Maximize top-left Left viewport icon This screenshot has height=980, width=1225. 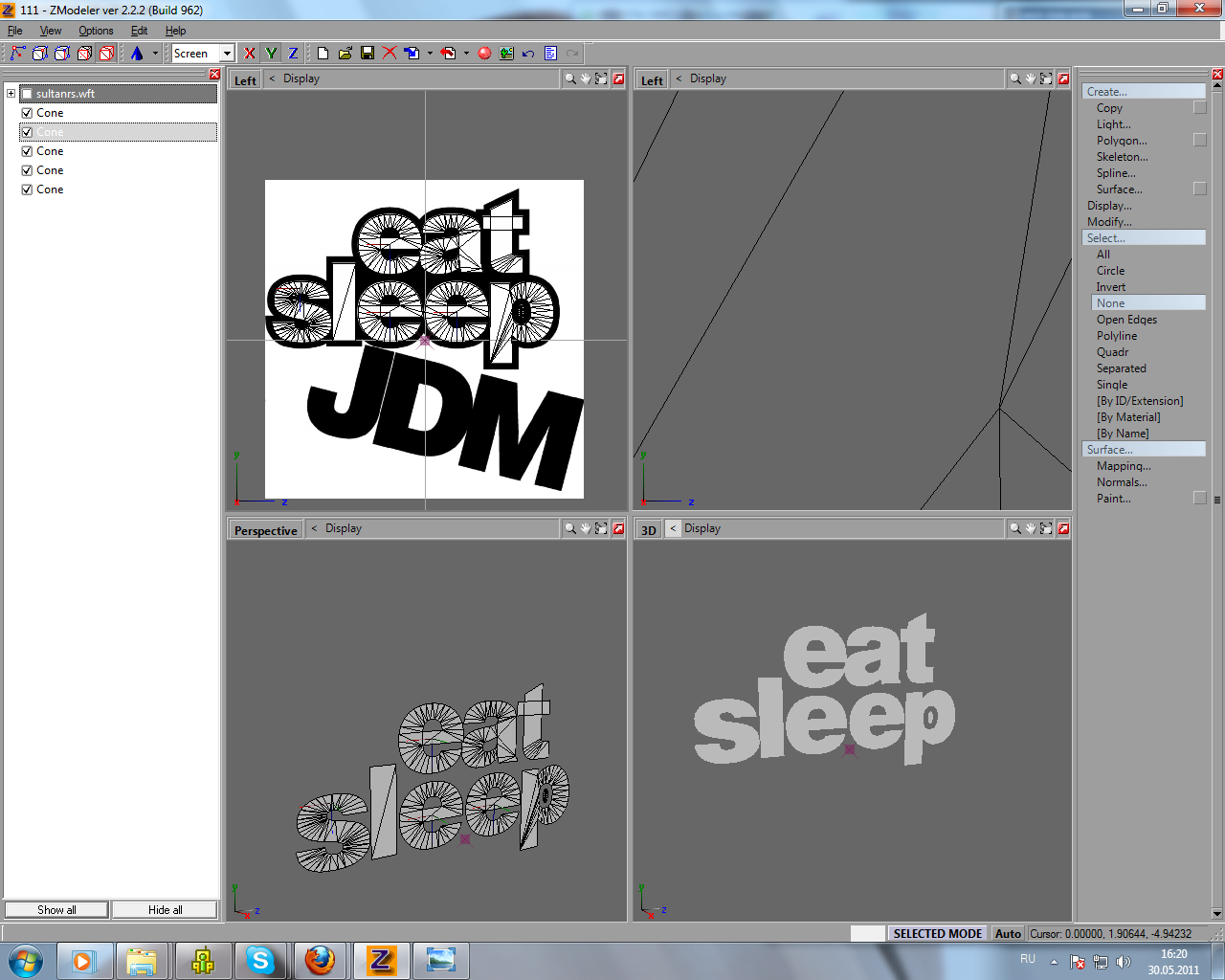coord(618,78)
